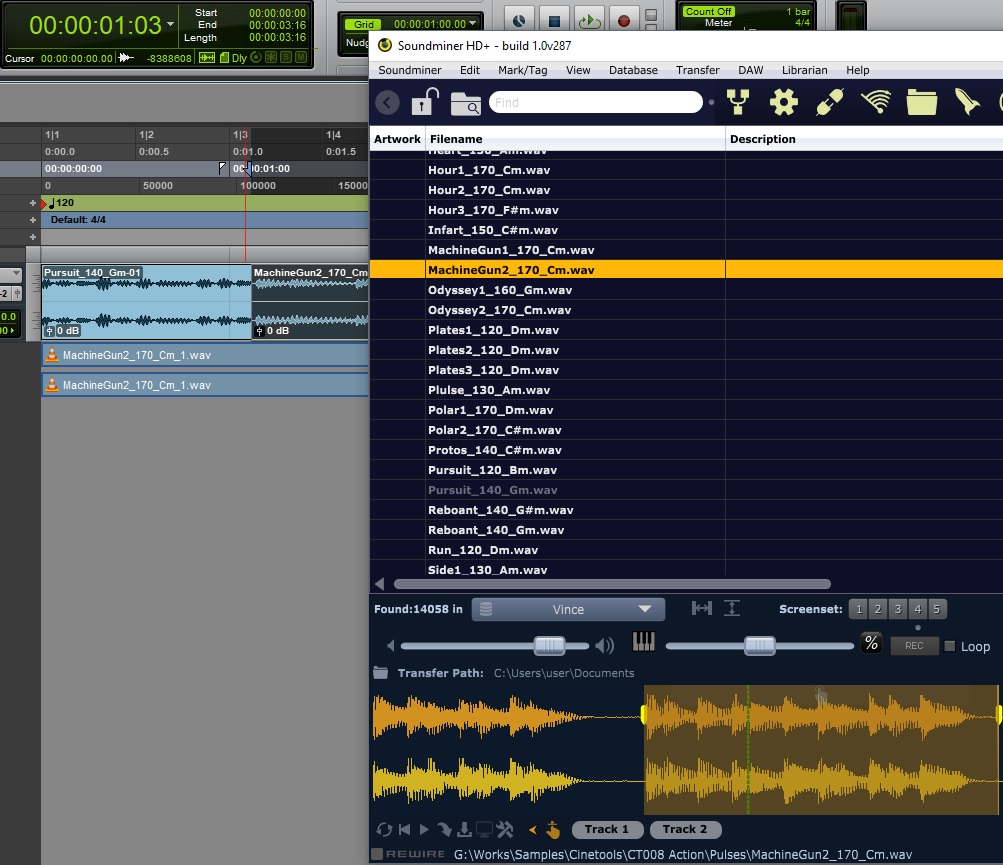The height and width of the screenshot is (865, 1003).
Task: Expand the meter ruler plus button
Action: click(x=33, y=219)
